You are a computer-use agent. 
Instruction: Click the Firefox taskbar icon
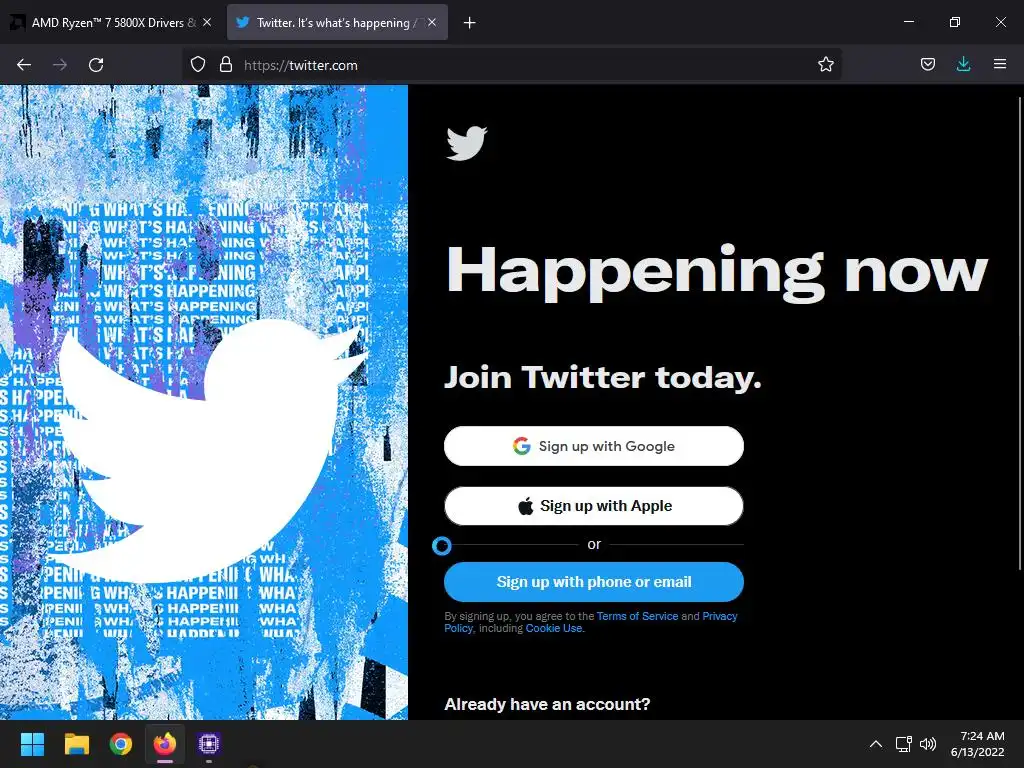(165, 744)
